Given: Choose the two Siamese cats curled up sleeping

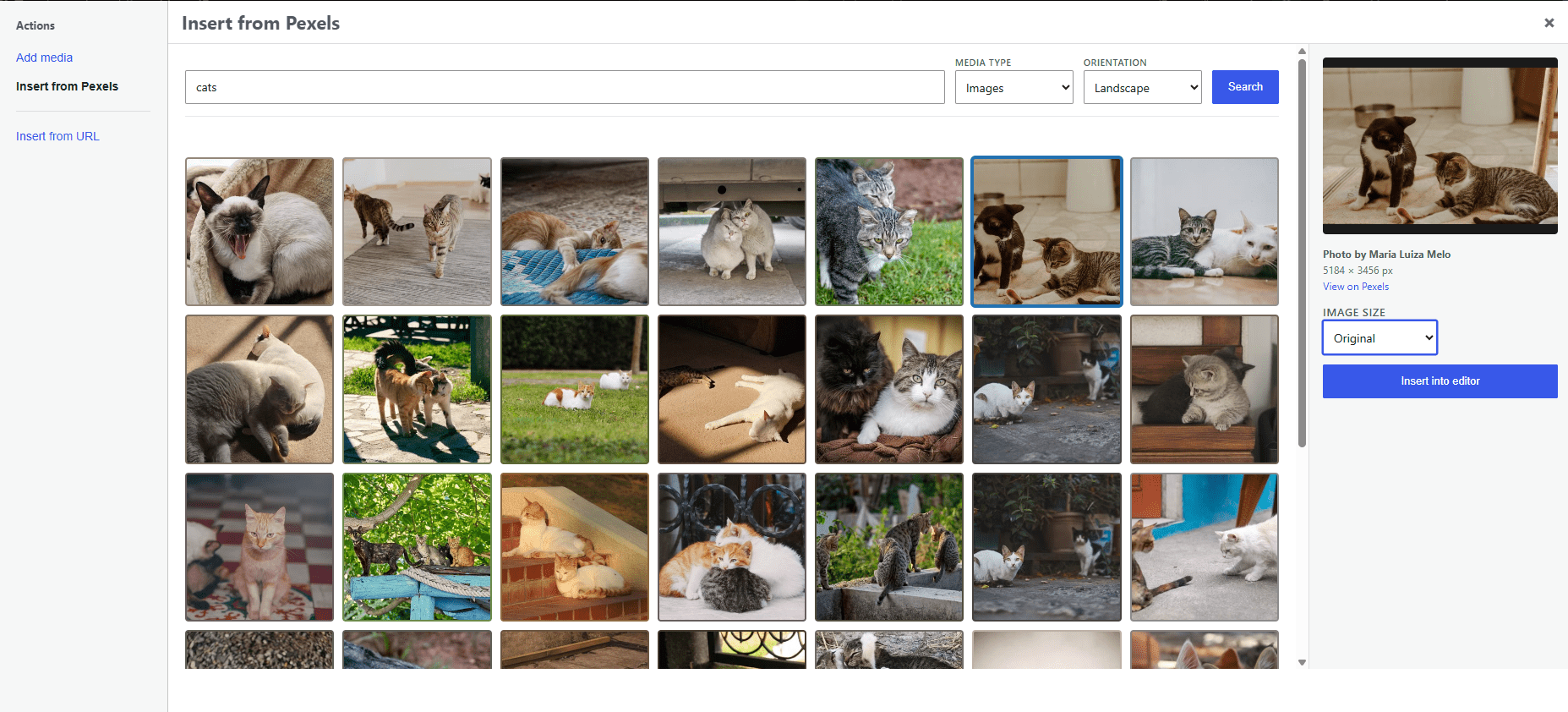Looking at the screenshot, I should (260, 389).
